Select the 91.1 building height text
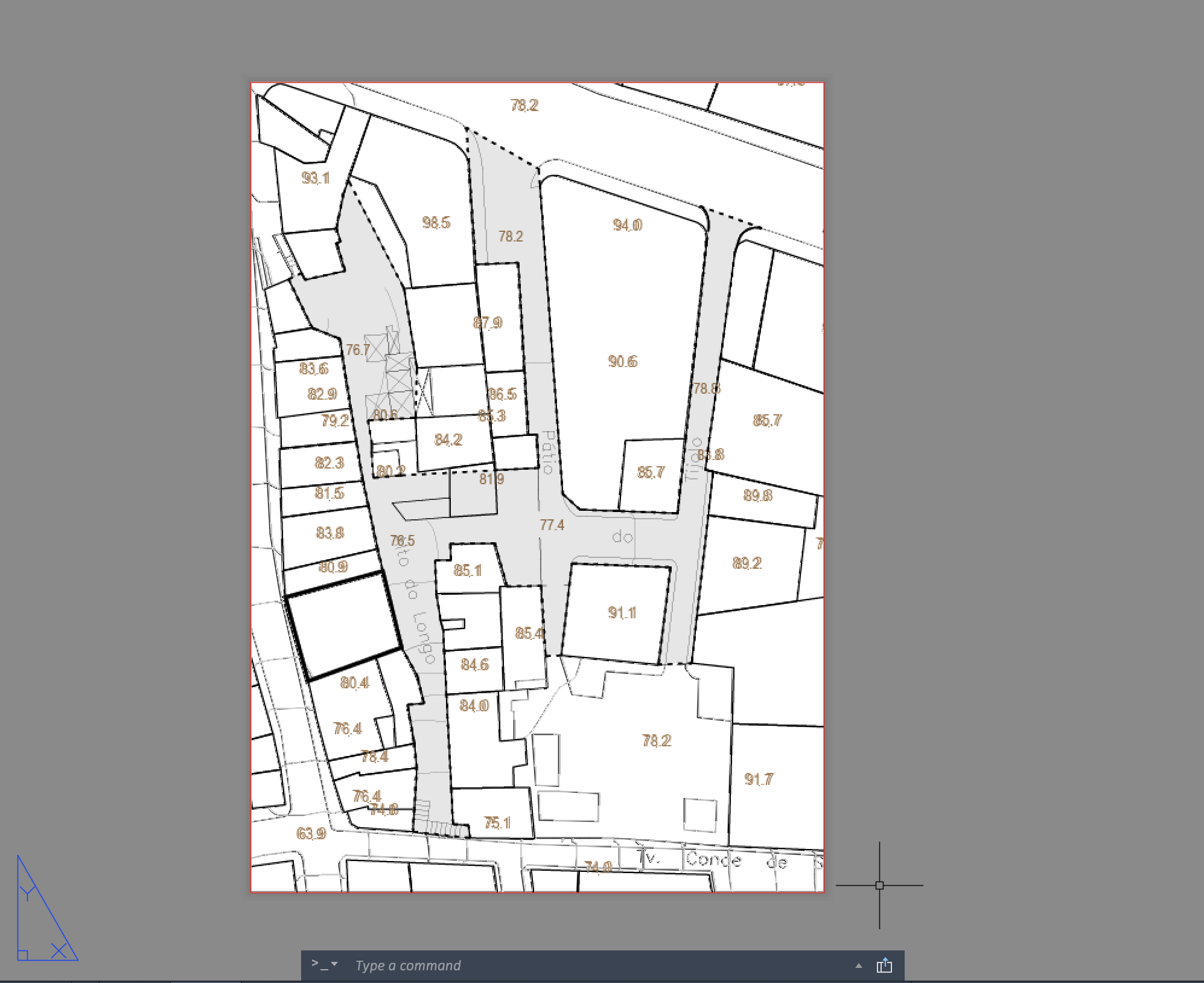 [622, 613]
